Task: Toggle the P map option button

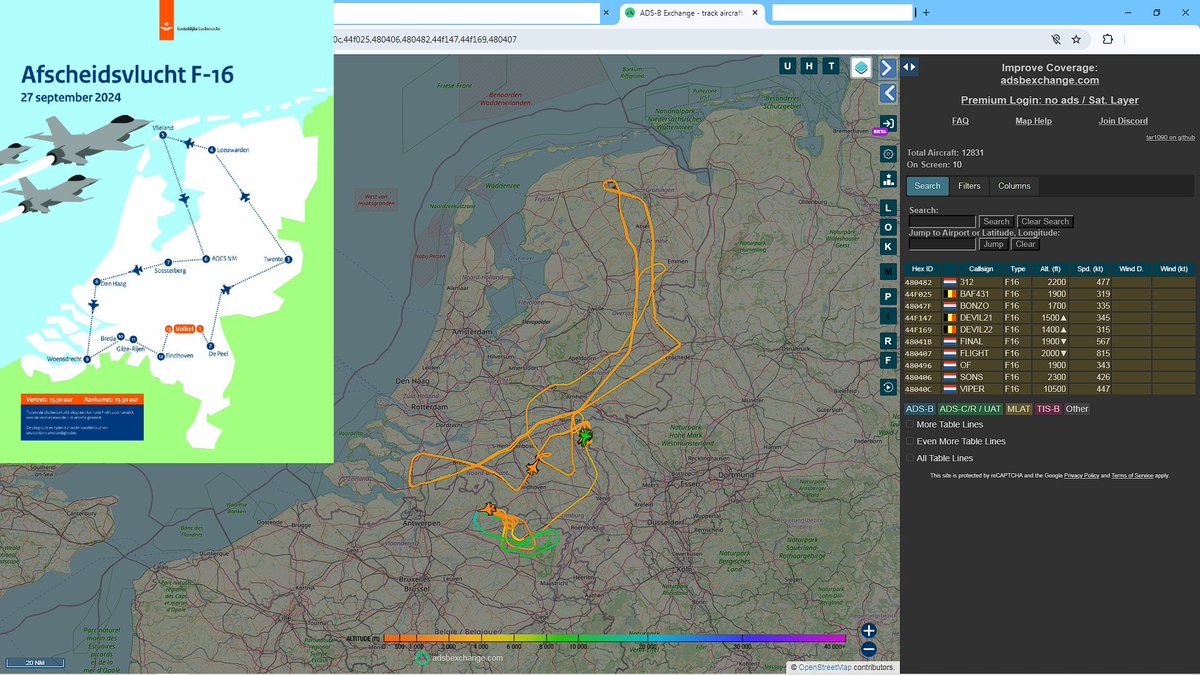Action: point(888,297)
